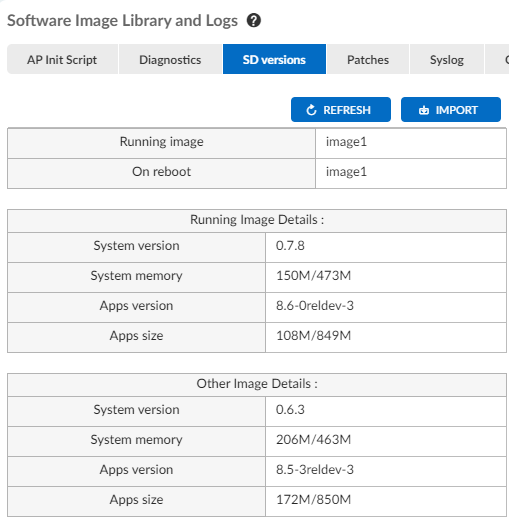Viewport: 509px width, 524px height.
Task: Select the Running image value image1
Action: [x=346, y=142]
